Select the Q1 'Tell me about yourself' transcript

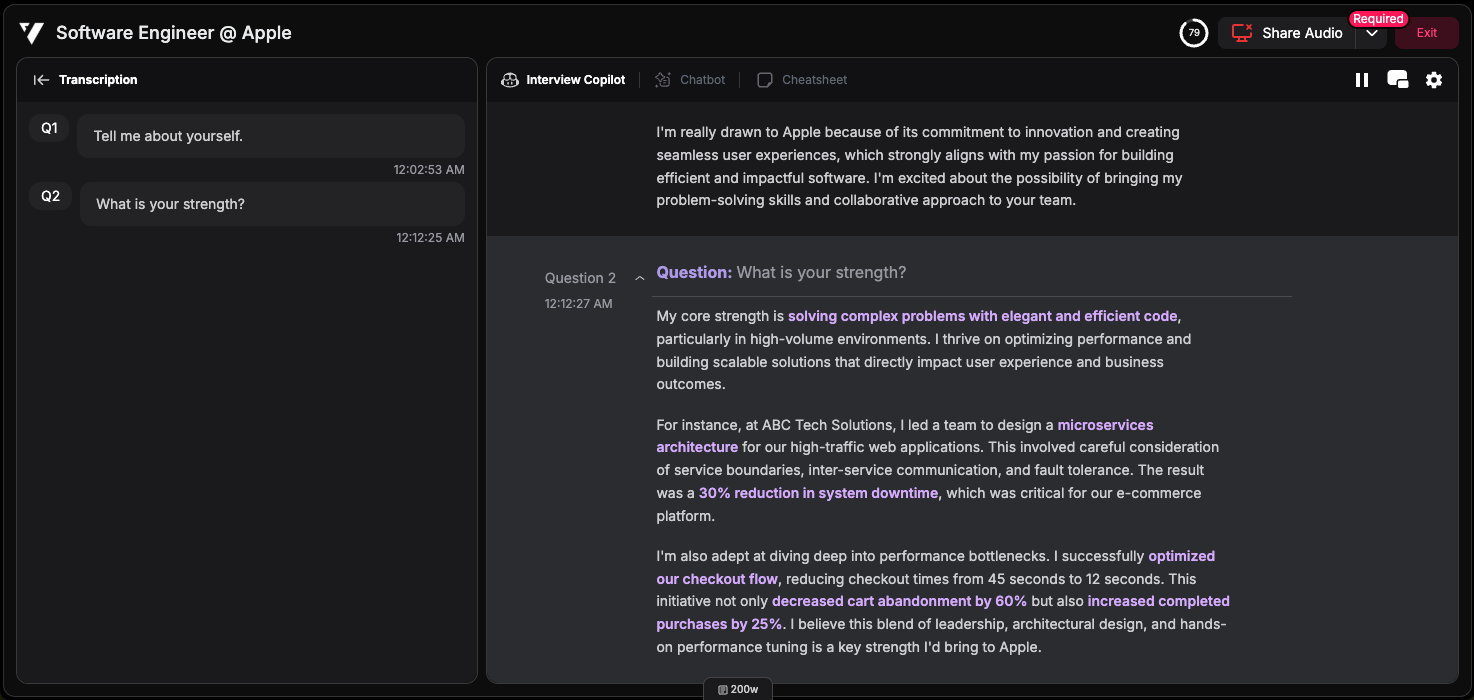click(270, 136)
